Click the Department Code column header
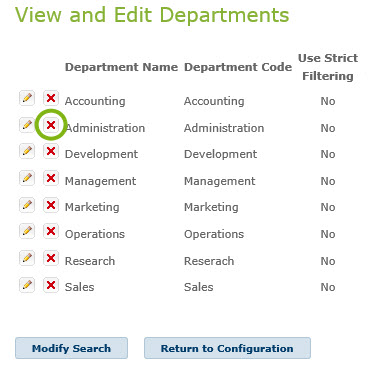 [x=238, y=67]
